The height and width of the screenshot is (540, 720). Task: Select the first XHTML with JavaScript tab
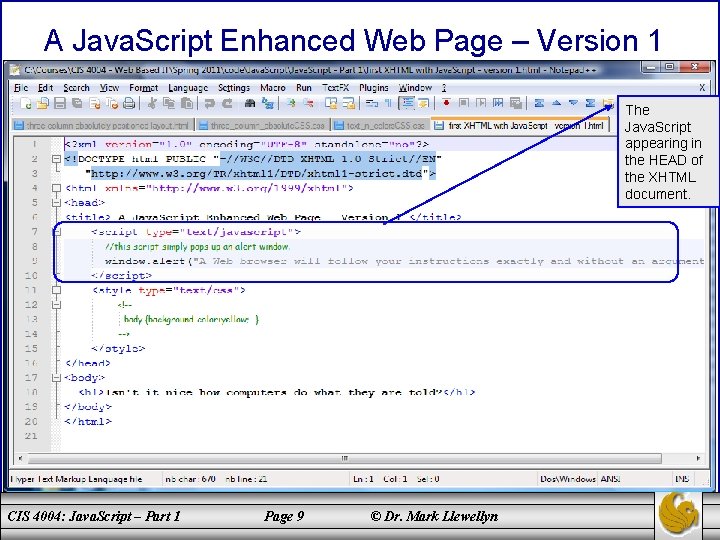[x=520, y=125]
